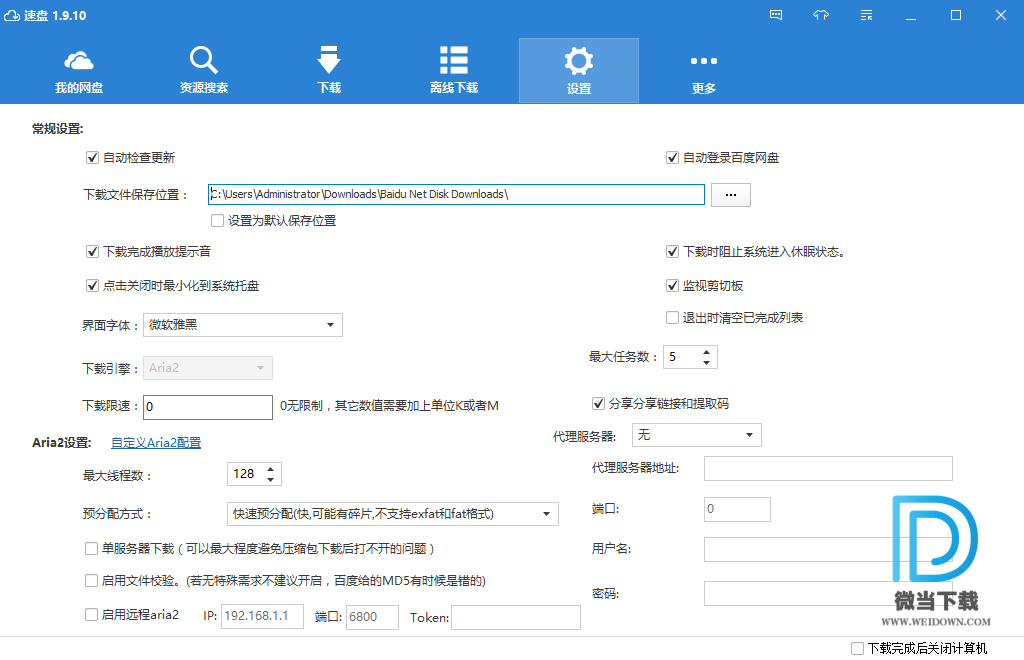Screen dimensions: 1024x660
Task: Disable automatic update checking checkbox
Action: pos(93,158)
